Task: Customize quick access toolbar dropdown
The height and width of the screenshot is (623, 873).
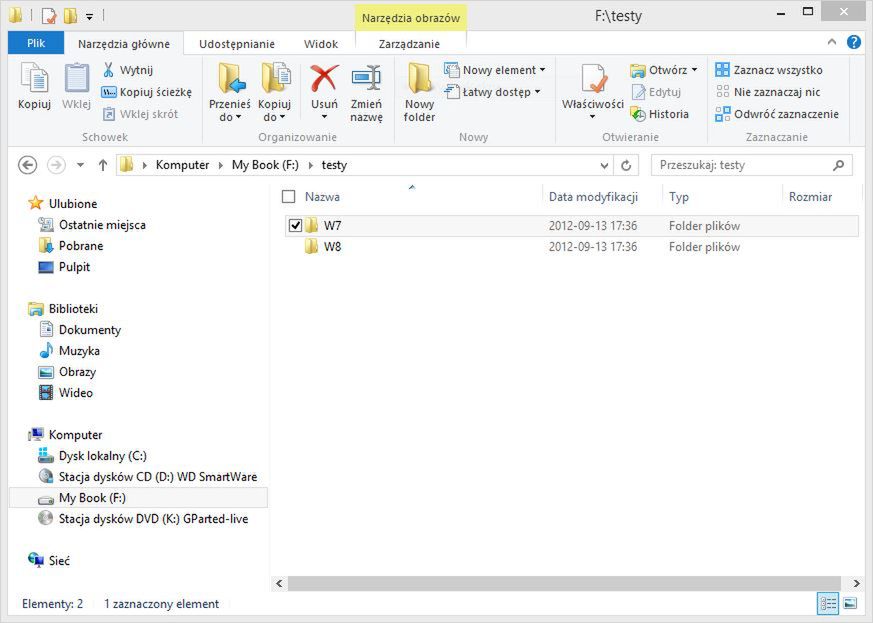Action: coord(89,17)
